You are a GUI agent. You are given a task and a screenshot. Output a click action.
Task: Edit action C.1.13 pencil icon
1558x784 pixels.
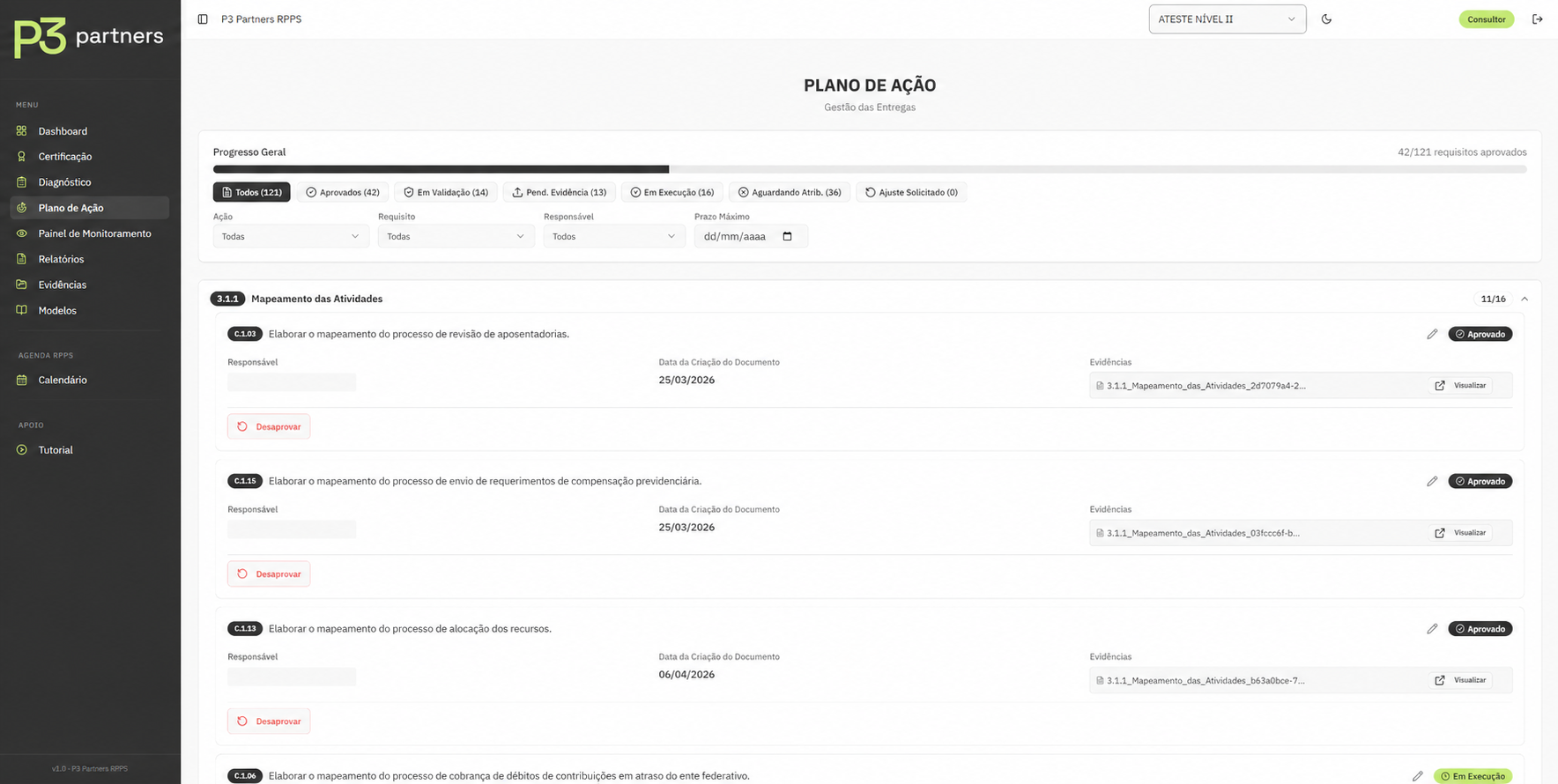(x=1432, y=629)
